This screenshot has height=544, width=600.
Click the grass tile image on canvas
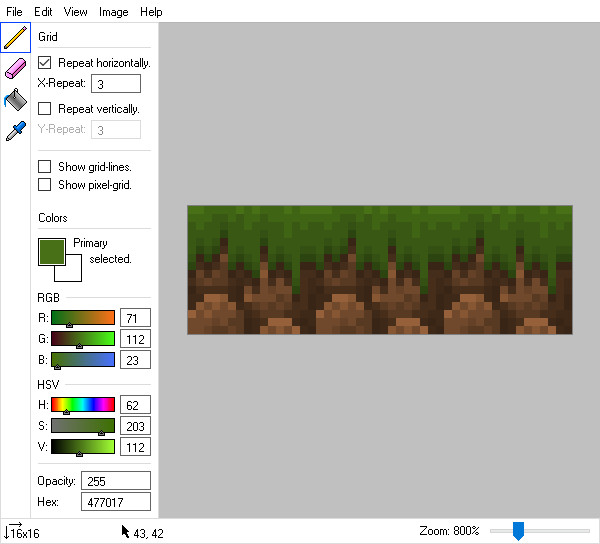380,270
